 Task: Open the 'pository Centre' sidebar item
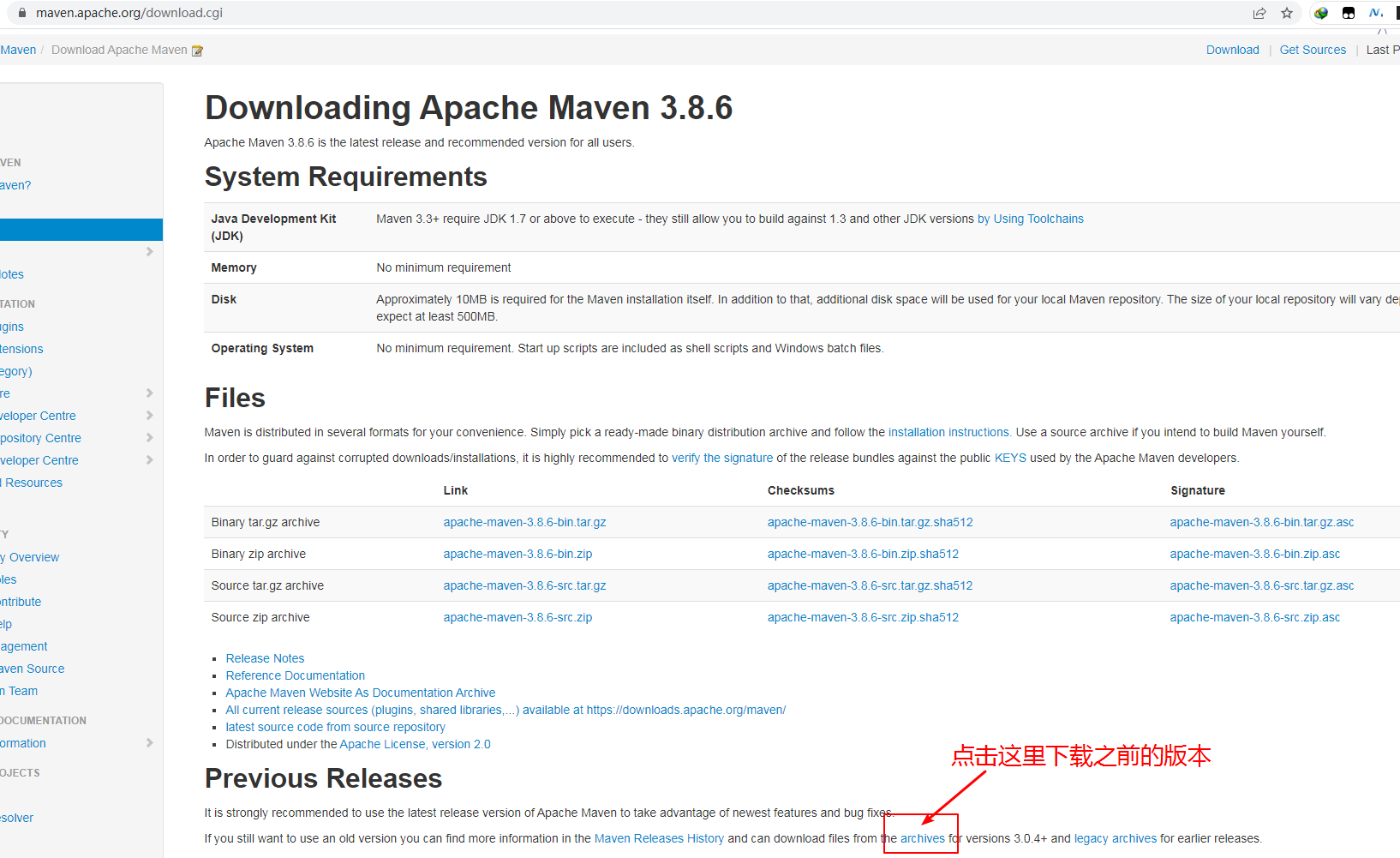[x=40, y=438]
